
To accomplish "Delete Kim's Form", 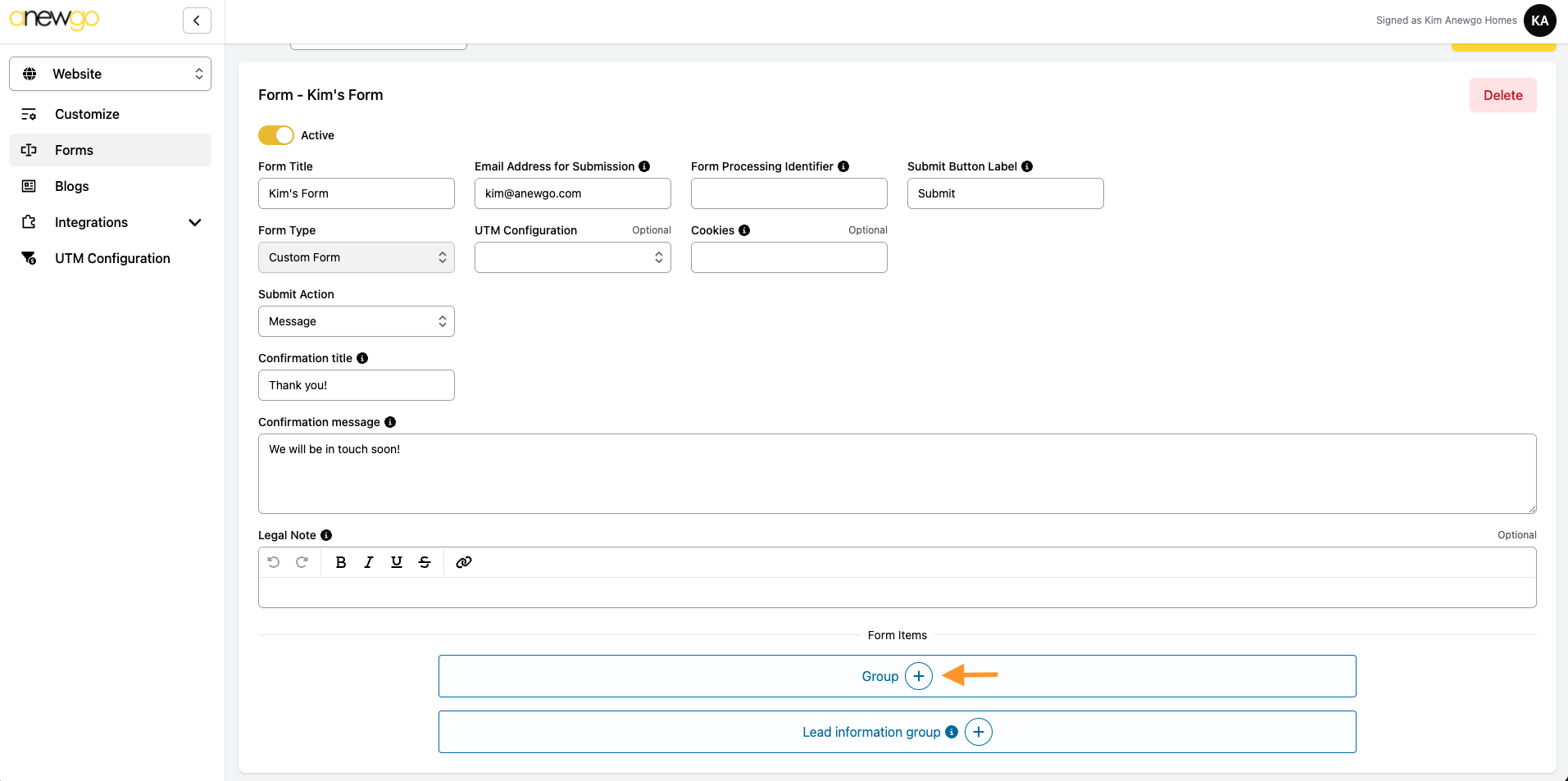I will pyautogui.click(x=1502, y=95).
